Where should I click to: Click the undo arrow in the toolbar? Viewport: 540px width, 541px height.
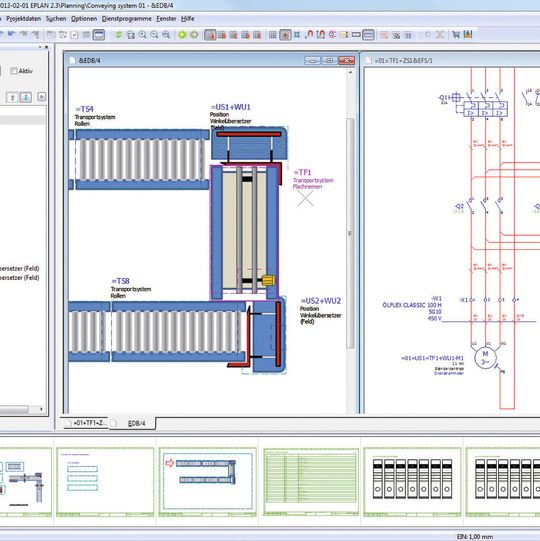pos(11,34)
